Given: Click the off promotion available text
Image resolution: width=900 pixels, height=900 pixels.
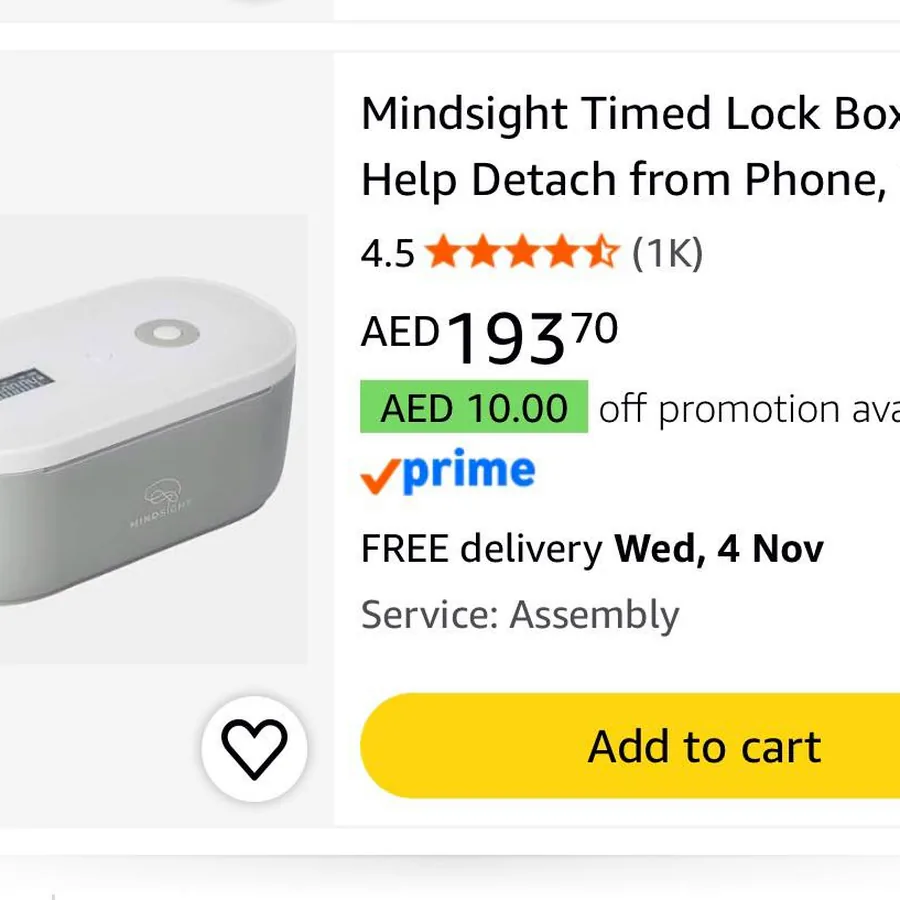Looking at the screenshot, I should 749,409.
